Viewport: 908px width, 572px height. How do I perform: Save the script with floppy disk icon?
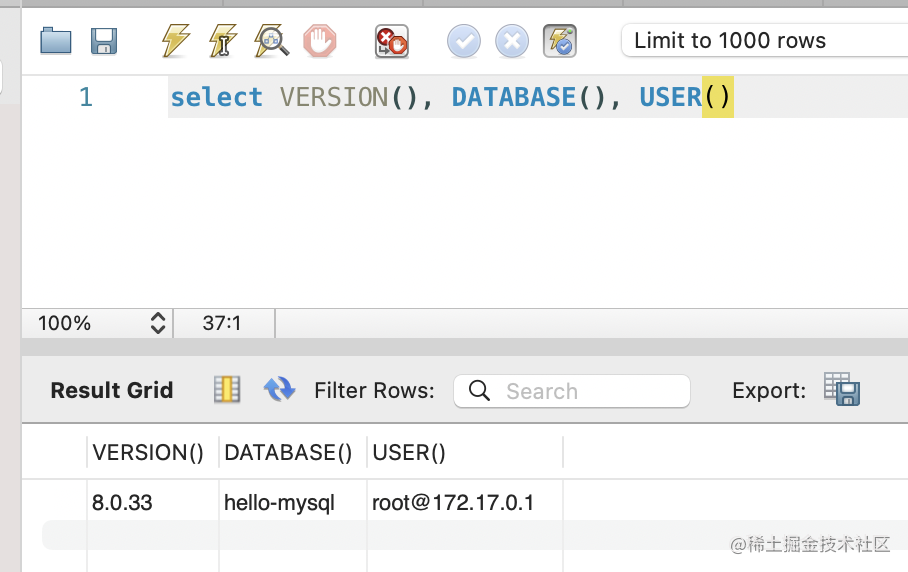pyautogui.click(x=104, y=41)
